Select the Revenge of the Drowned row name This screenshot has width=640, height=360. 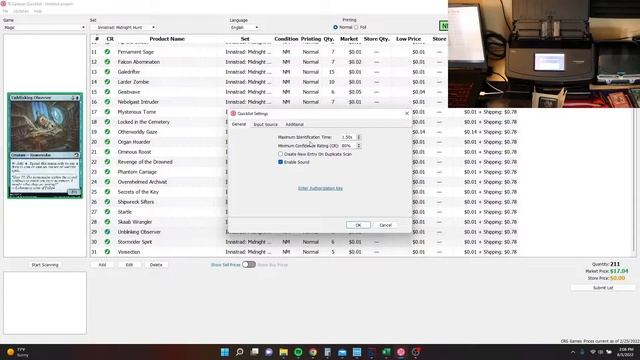145,162
